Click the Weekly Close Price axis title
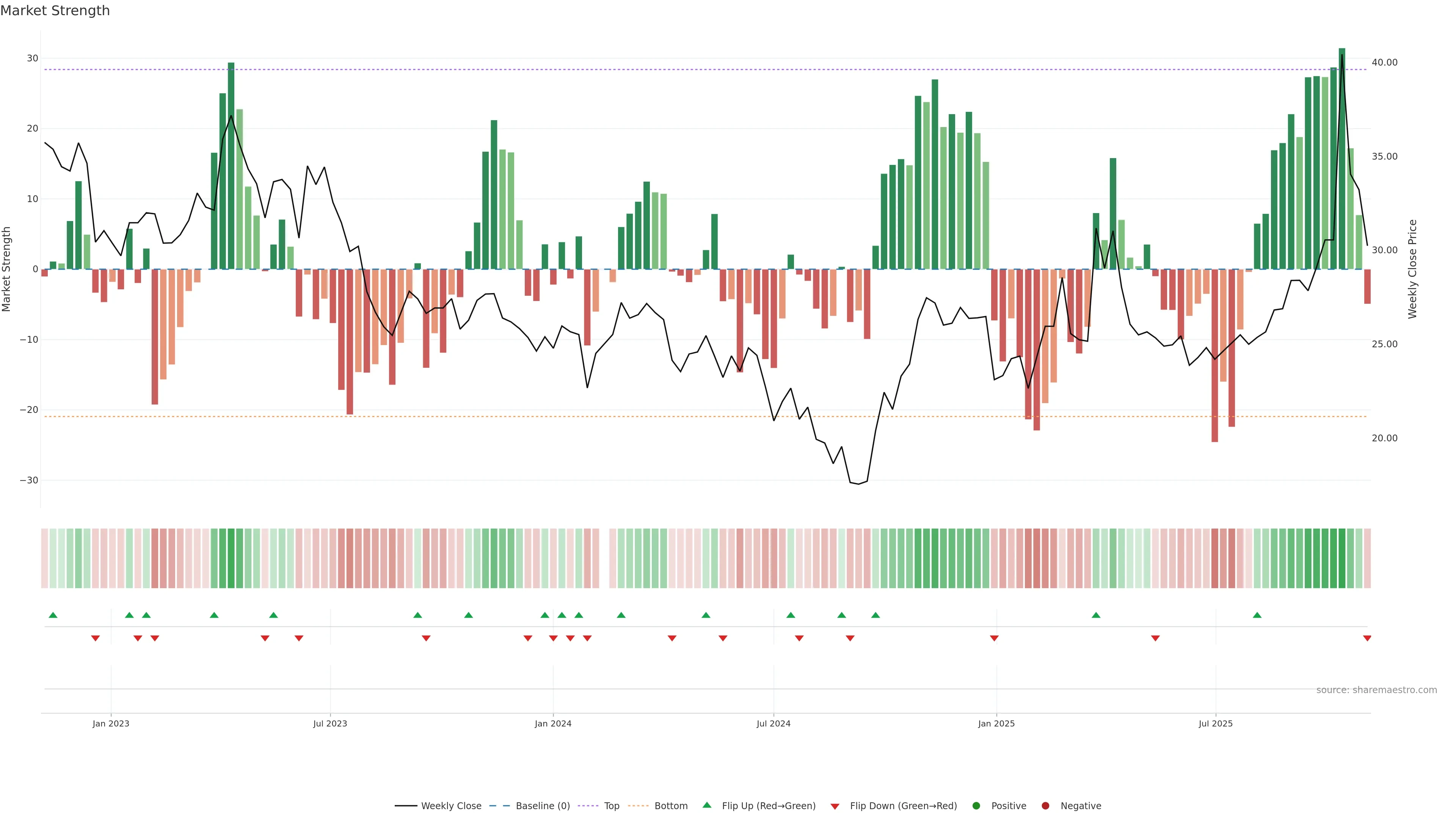 click(x=1412, y=269)
